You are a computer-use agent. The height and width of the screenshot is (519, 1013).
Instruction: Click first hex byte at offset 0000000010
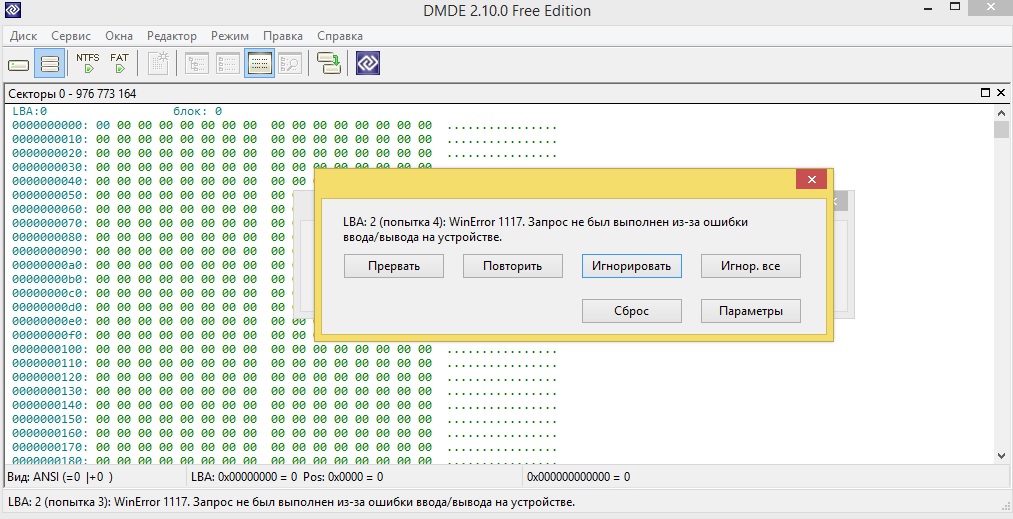pyautogui.click(x=103, y=139)
